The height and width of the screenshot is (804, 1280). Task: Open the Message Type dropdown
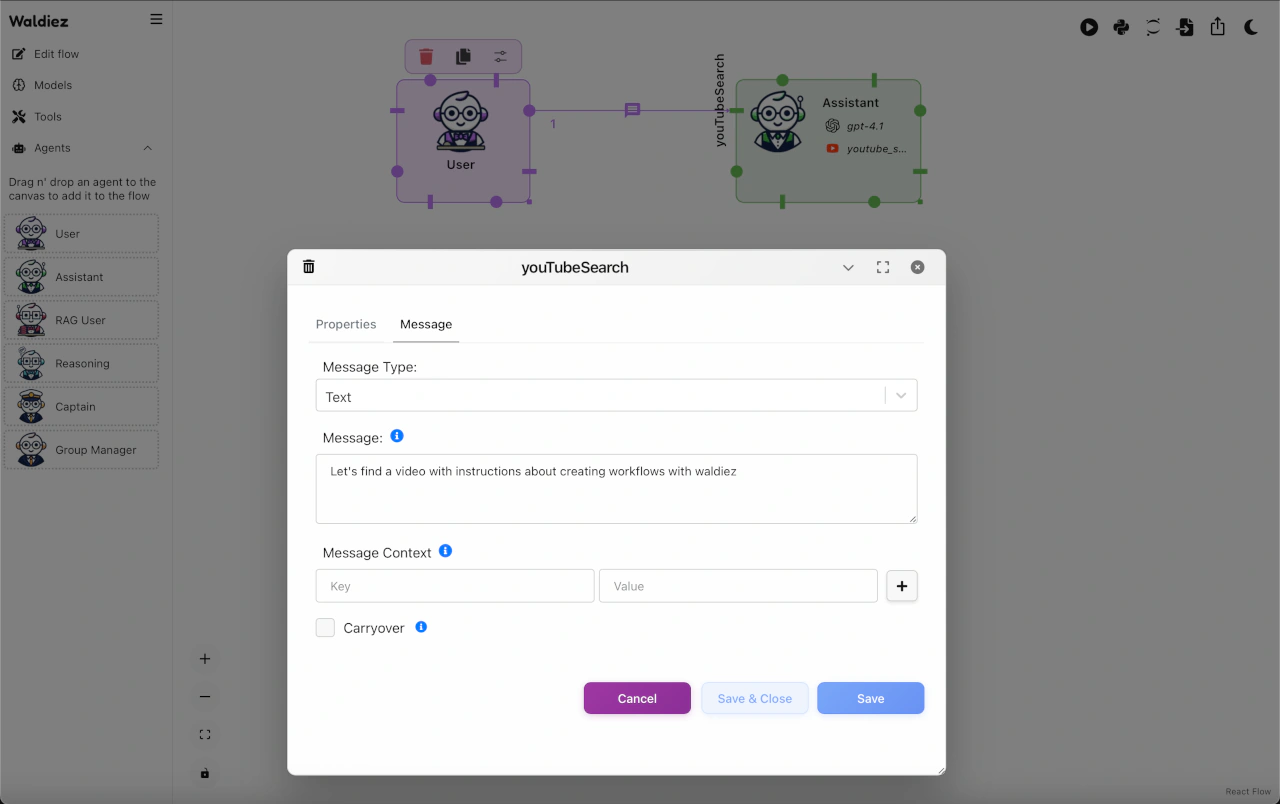(x=616, y=396)
